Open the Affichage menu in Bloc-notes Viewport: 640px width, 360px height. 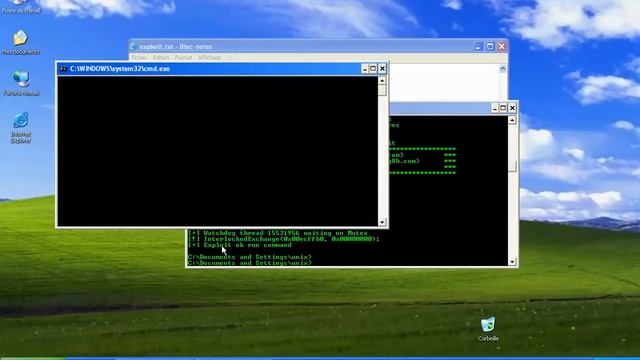210,58
